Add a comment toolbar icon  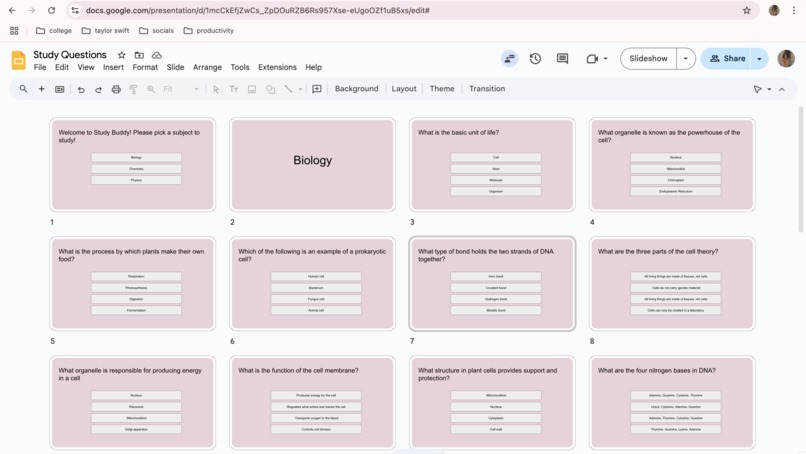(x=317, y=89)
